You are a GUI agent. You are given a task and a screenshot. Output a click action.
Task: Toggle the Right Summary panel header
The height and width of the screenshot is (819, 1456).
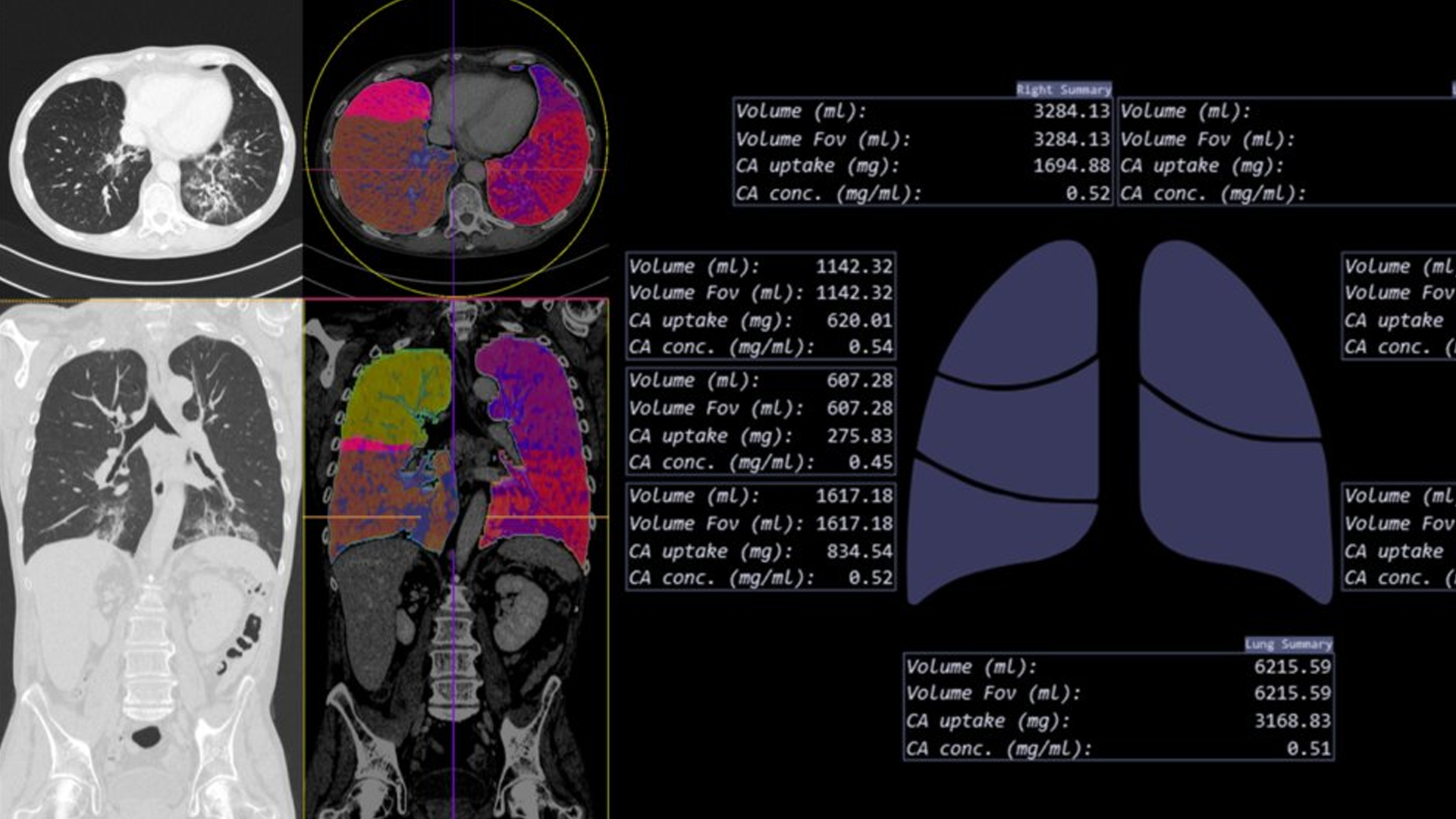click(x=1063, y=89)
